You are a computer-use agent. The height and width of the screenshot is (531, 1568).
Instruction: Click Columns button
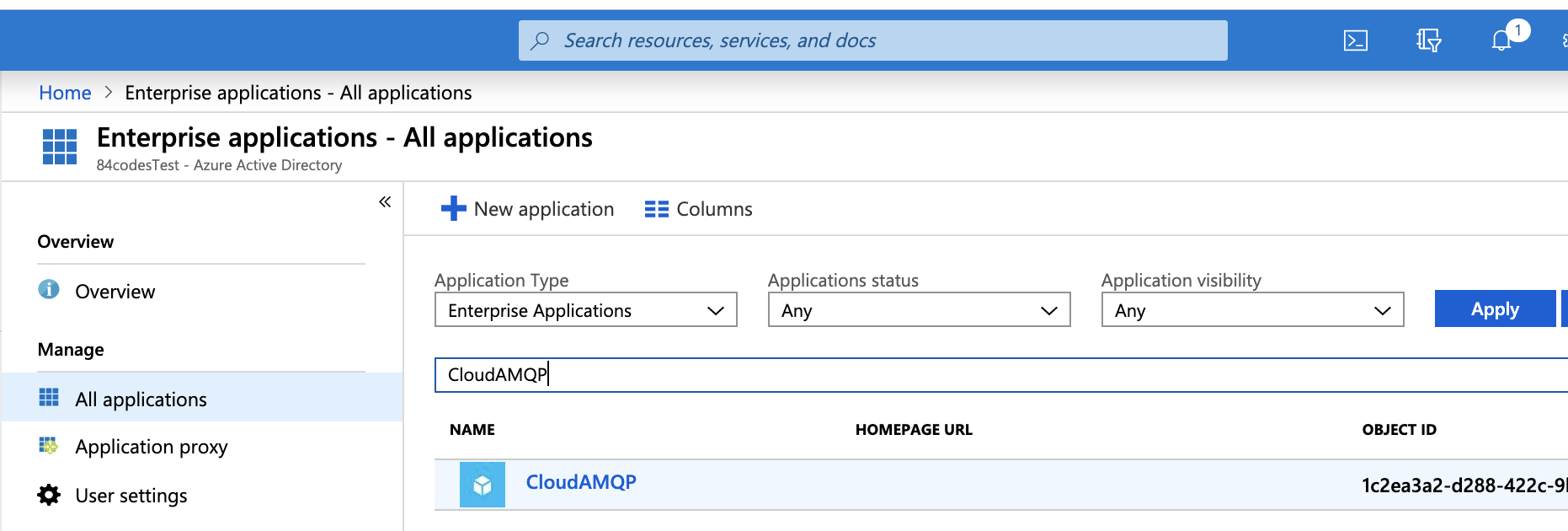tap(698, 209)
